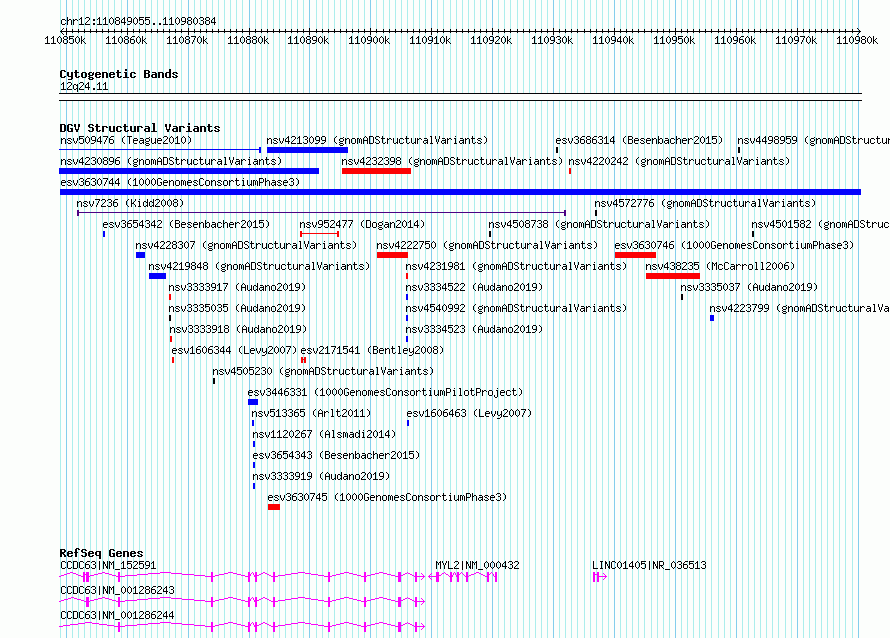Open the esv3686314 (Besenbacher2015) variant label
The image size is (890, 638).
pos(639,140)
